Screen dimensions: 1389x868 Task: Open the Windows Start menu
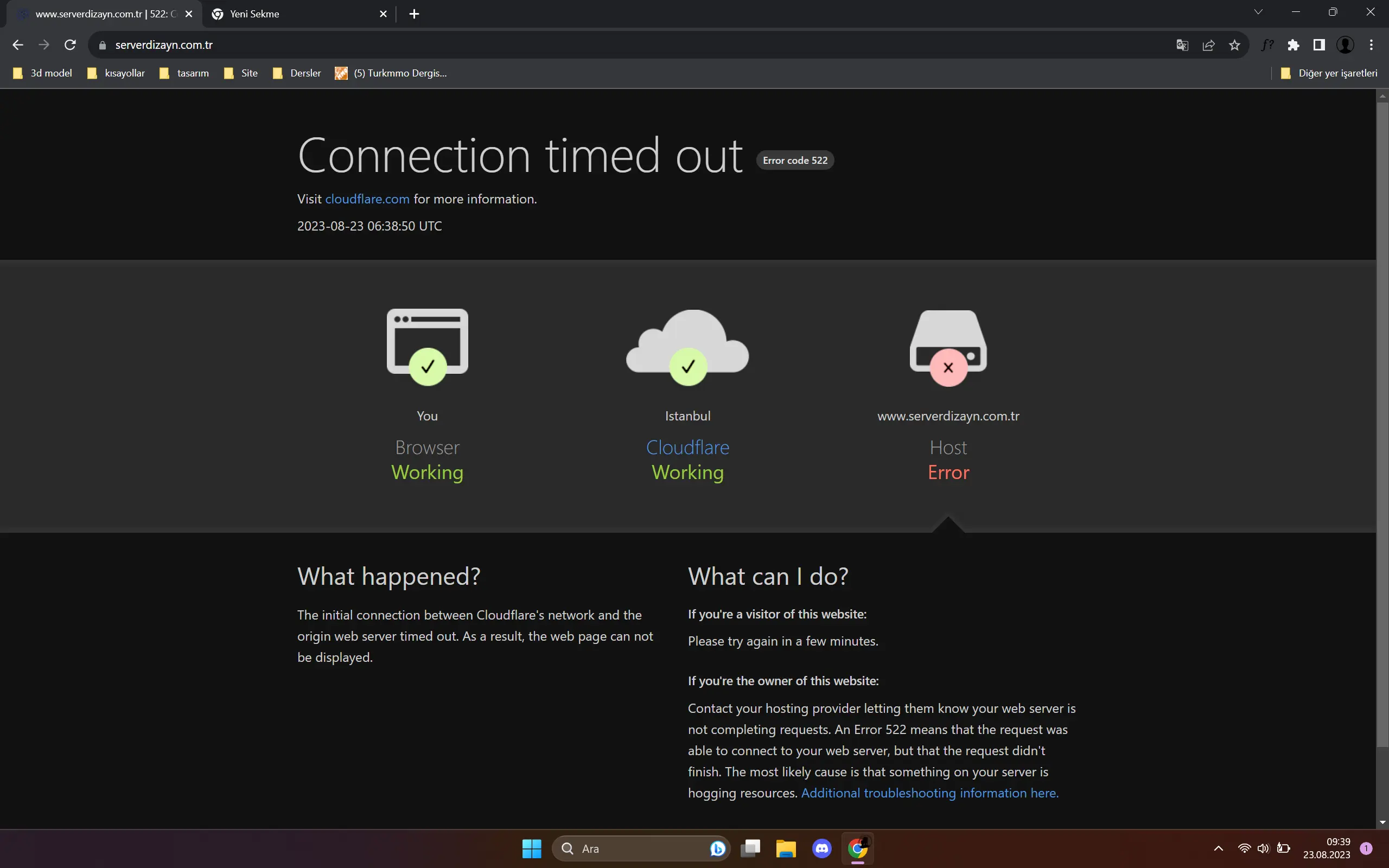(x=532, y=848)
